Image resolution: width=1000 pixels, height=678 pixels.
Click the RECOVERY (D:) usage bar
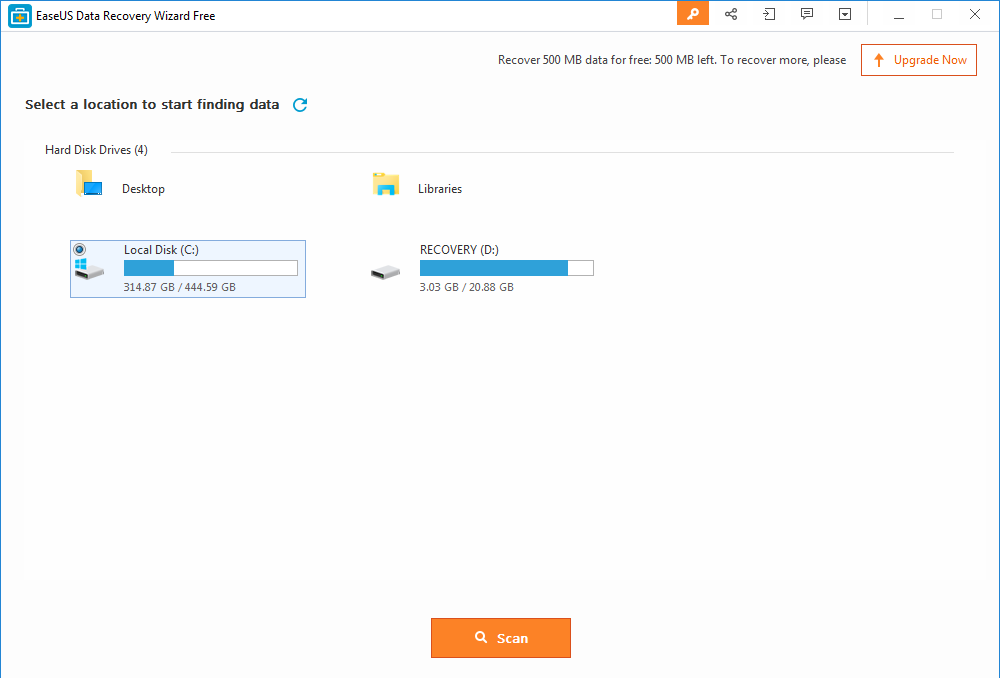[506, 268]
